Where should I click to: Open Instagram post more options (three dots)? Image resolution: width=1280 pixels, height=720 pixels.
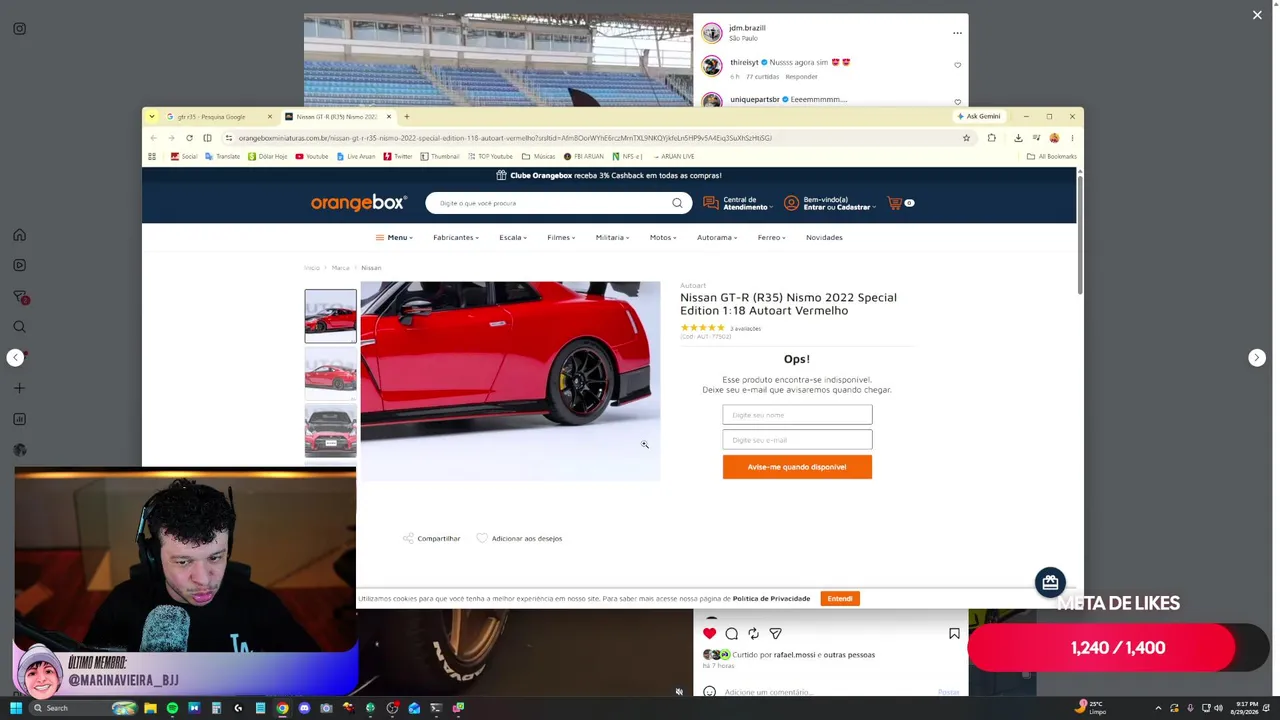pyautogui.click(x=957, y=33)
